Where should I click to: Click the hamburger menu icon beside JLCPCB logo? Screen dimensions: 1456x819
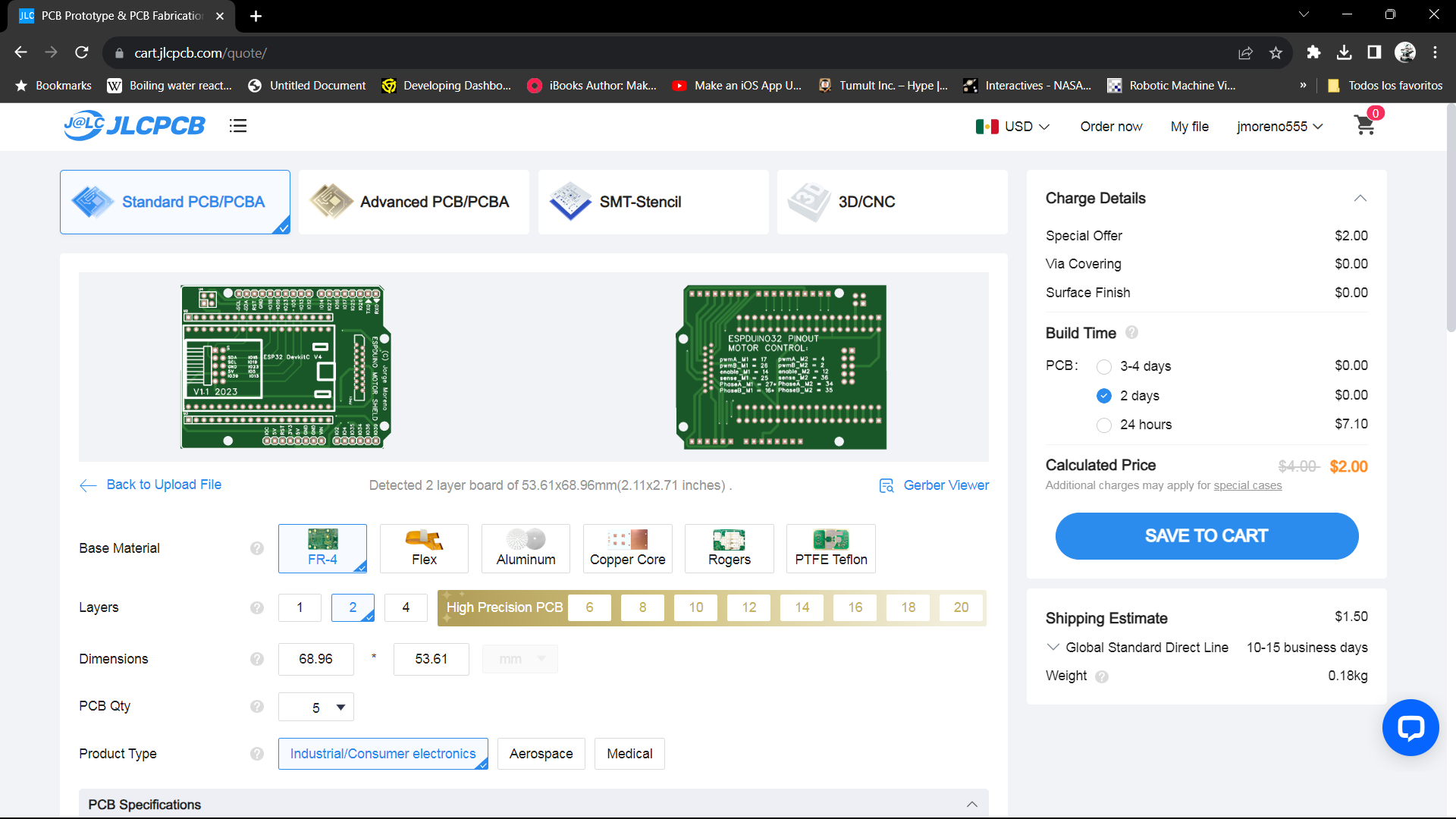[x=238, y=126]
